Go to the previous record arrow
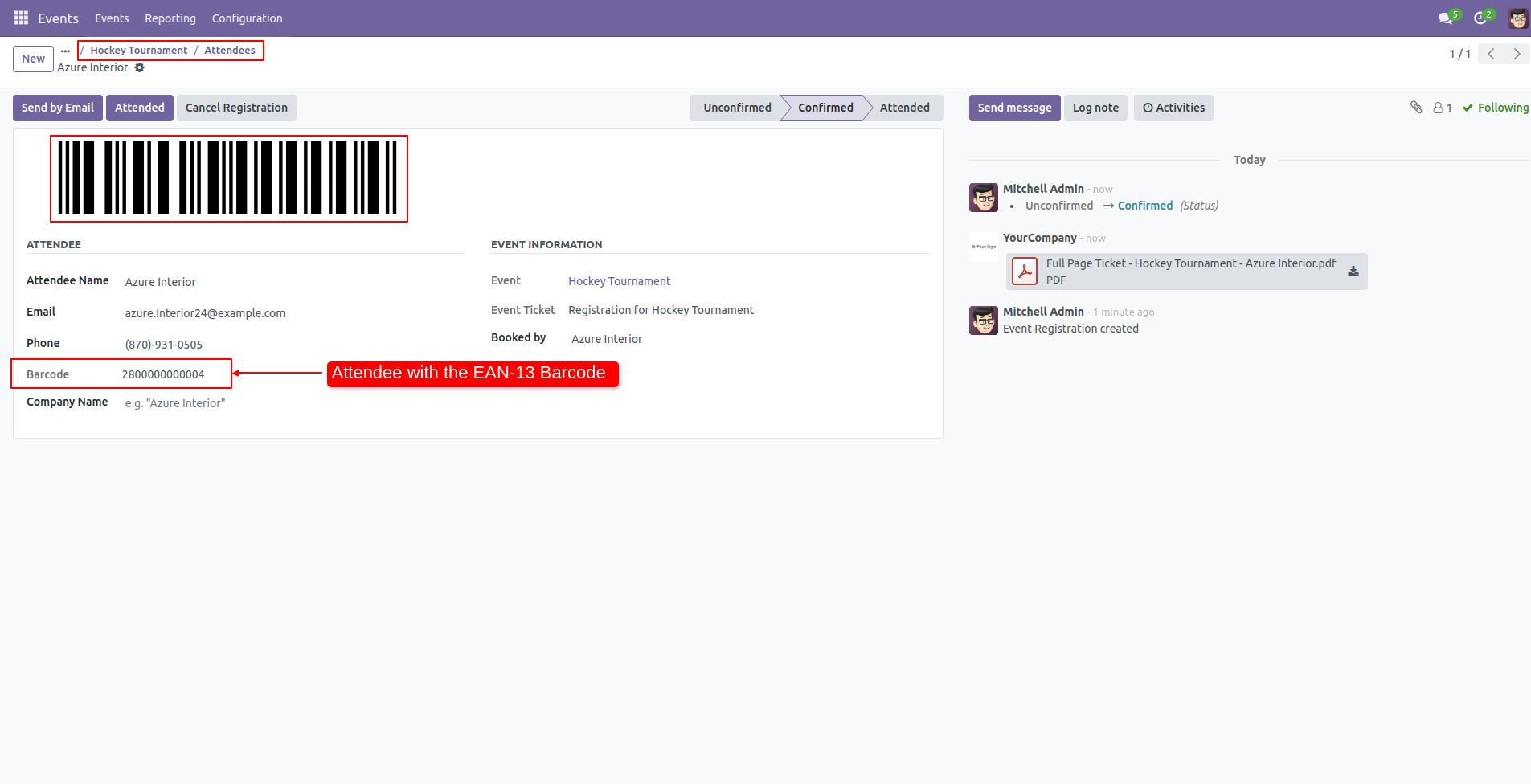The height and width of the screenshot is (784, 1531). [1491, 54]
